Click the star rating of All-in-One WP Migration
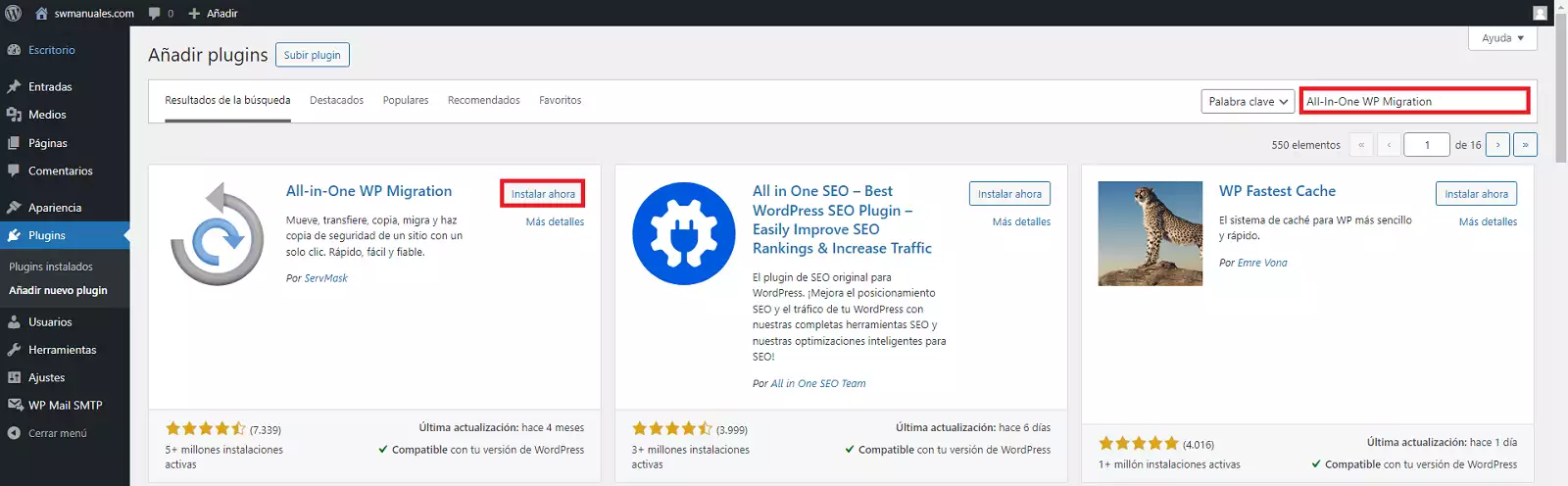Screen dimensions: 1568x486 (206, 428)
